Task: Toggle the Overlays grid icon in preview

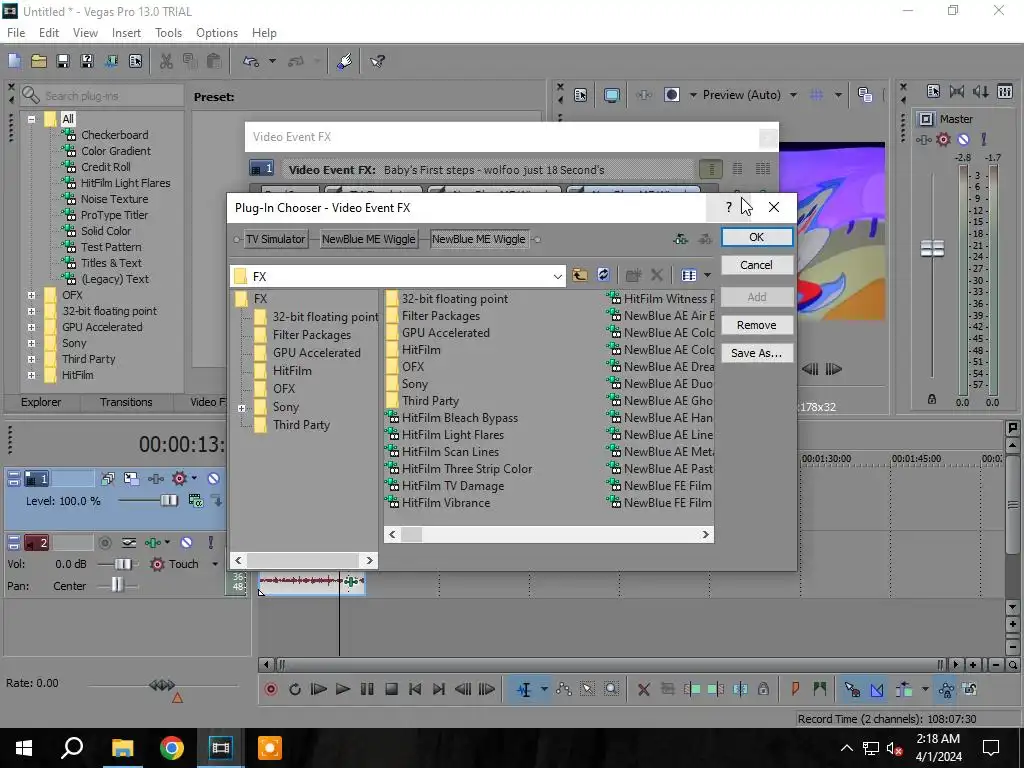Action: pos(816,95)
